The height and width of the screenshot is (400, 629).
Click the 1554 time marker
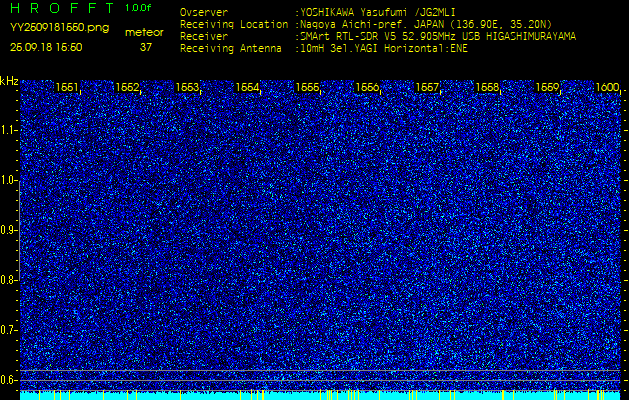[247, 87]
